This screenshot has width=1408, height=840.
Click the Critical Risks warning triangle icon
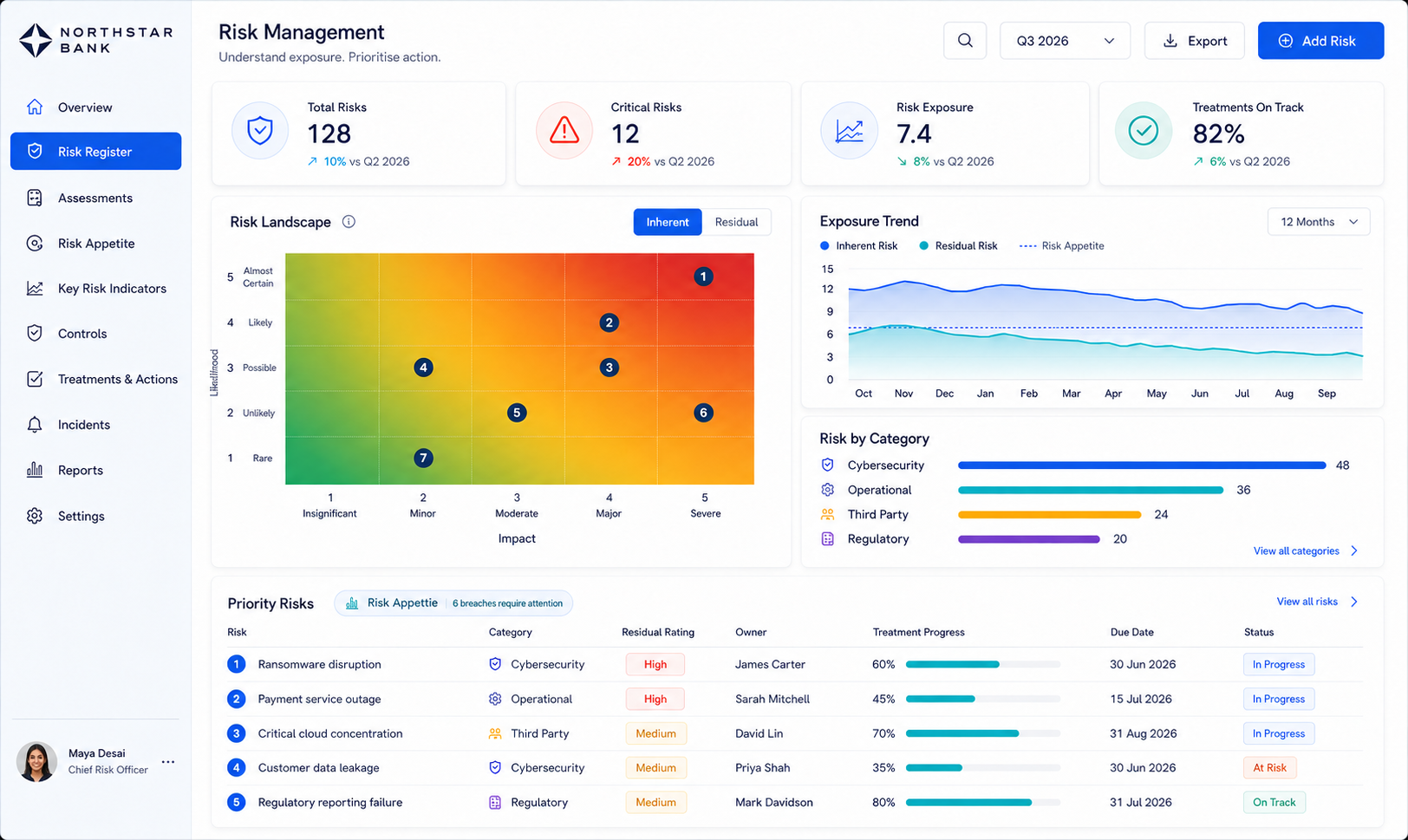click(x=564, y=131)
